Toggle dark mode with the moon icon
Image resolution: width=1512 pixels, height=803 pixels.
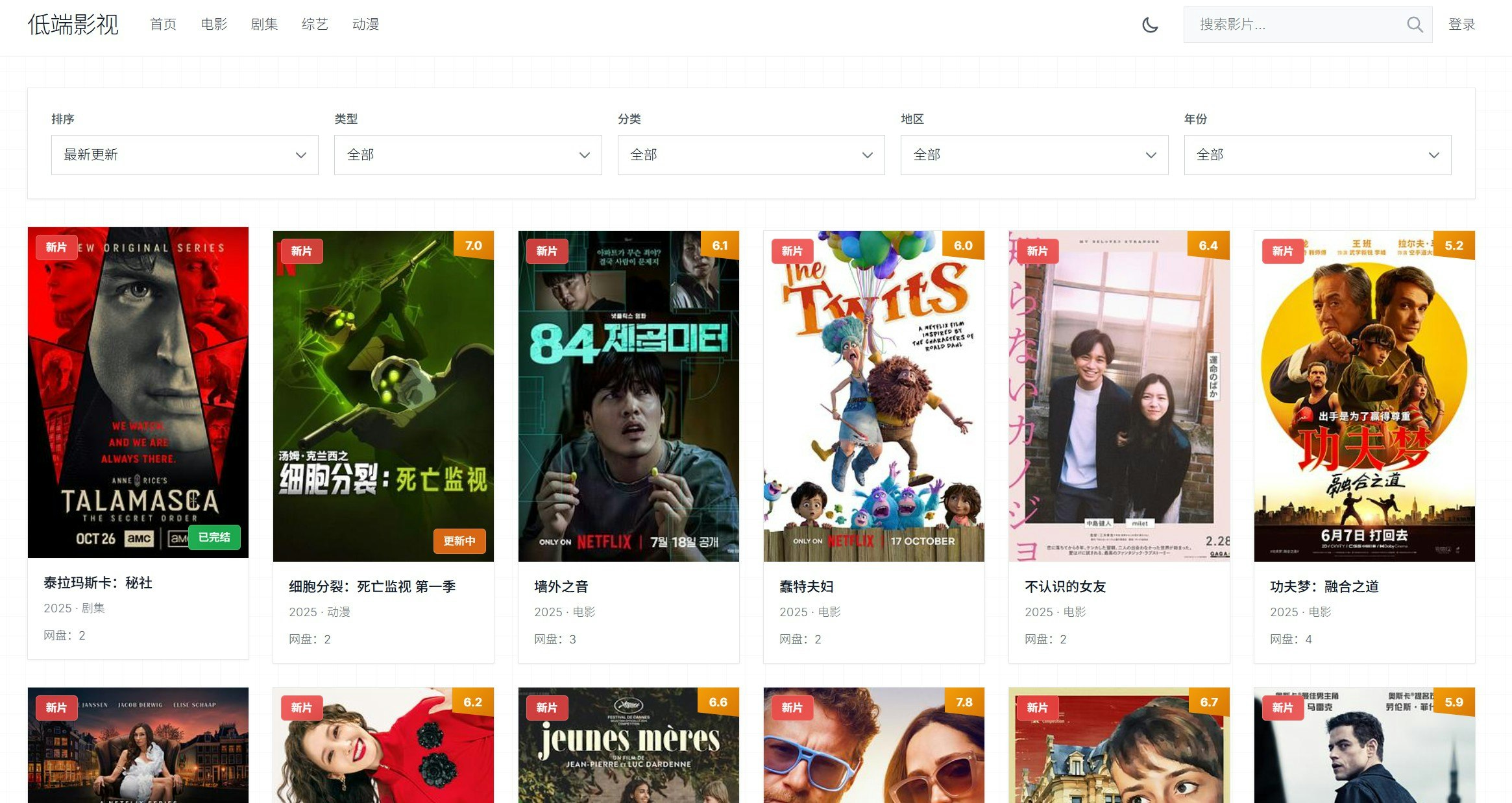click(1149, 25)
